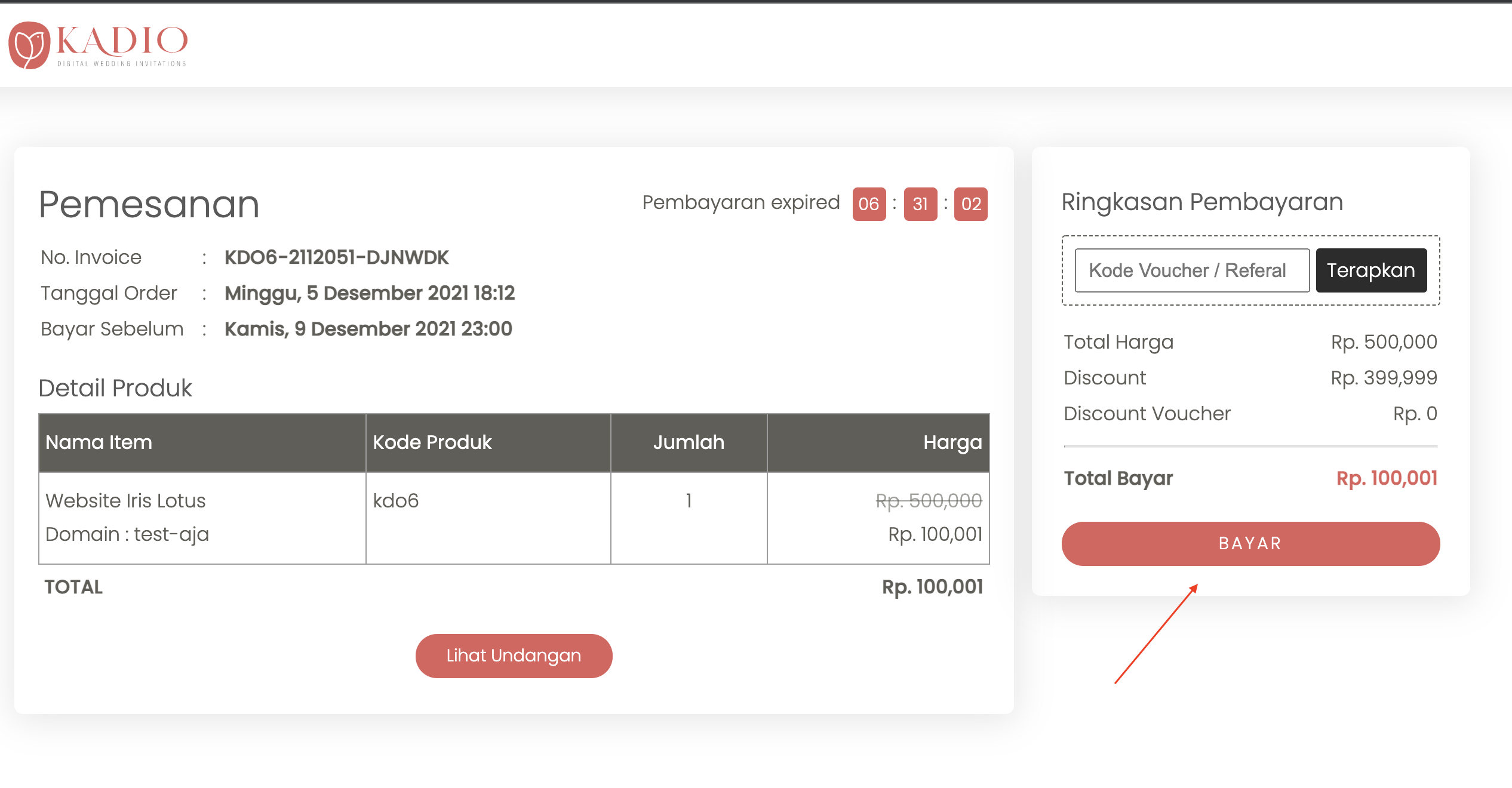1512x788 pixels.
Task: Click the countdown minutes box showing 31
Action: pyautogui.click(x=920, y=204)
